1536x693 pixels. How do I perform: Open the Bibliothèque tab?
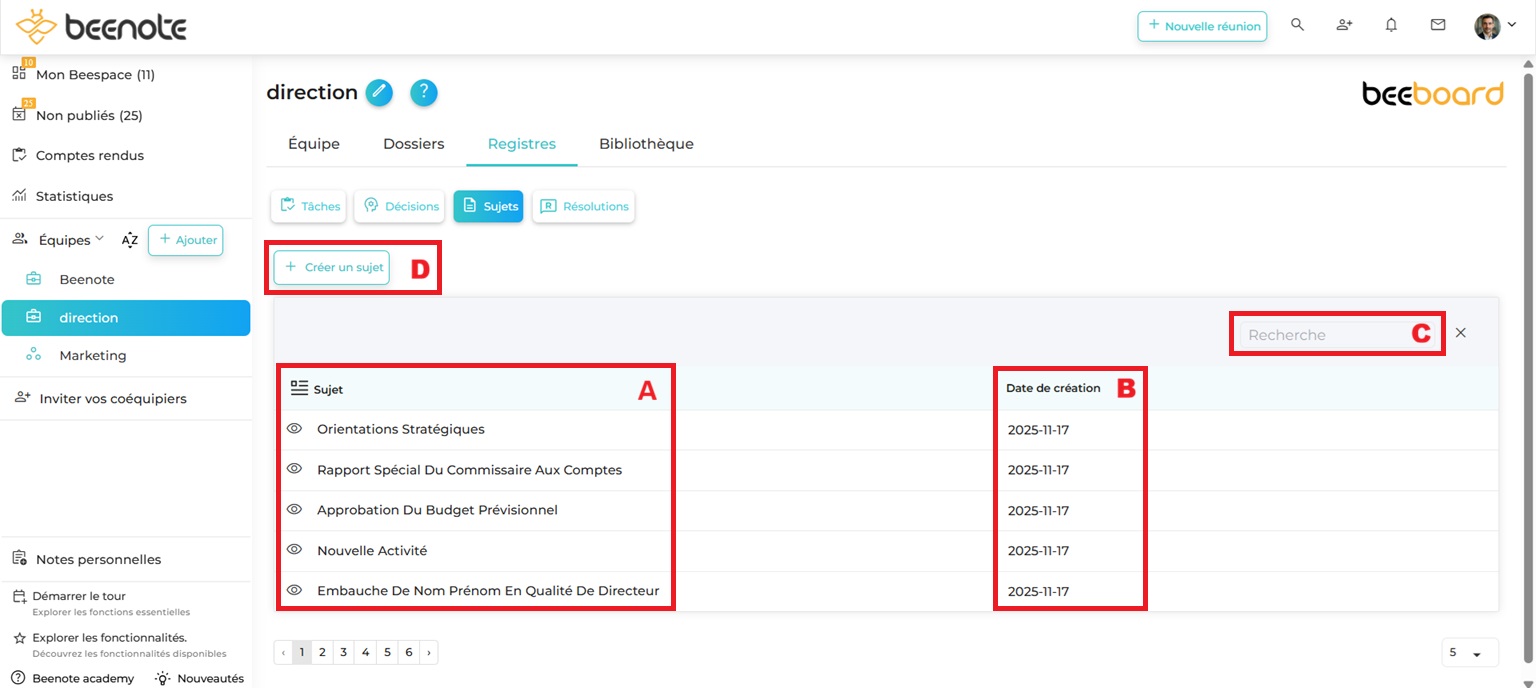(646, 144)
